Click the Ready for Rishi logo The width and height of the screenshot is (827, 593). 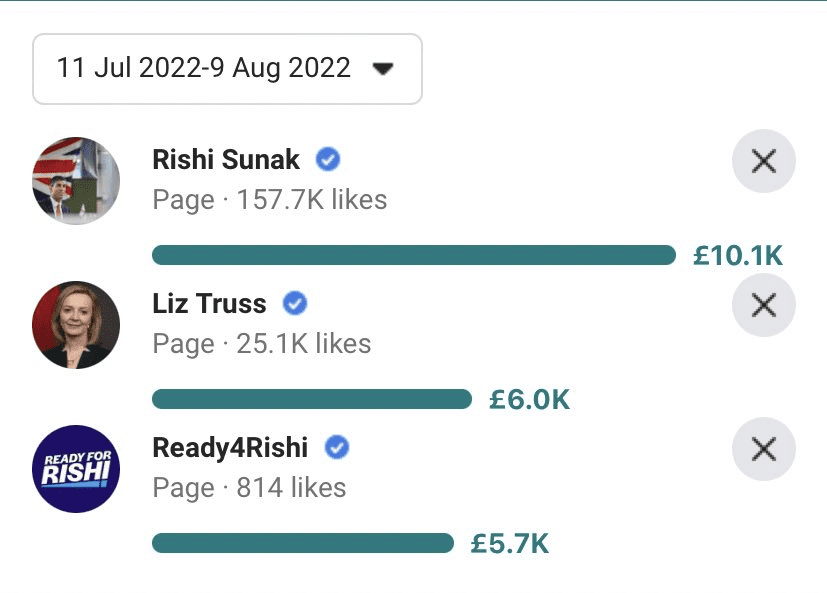pos(76,469)
